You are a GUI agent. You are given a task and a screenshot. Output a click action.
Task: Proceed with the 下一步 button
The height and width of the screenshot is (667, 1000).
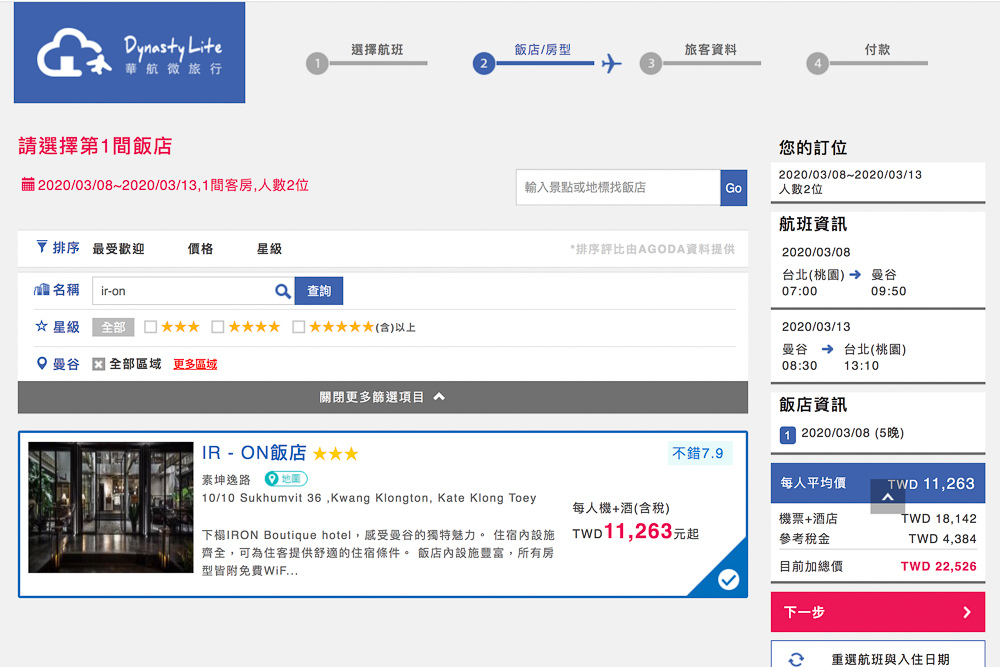click(878, 612)
